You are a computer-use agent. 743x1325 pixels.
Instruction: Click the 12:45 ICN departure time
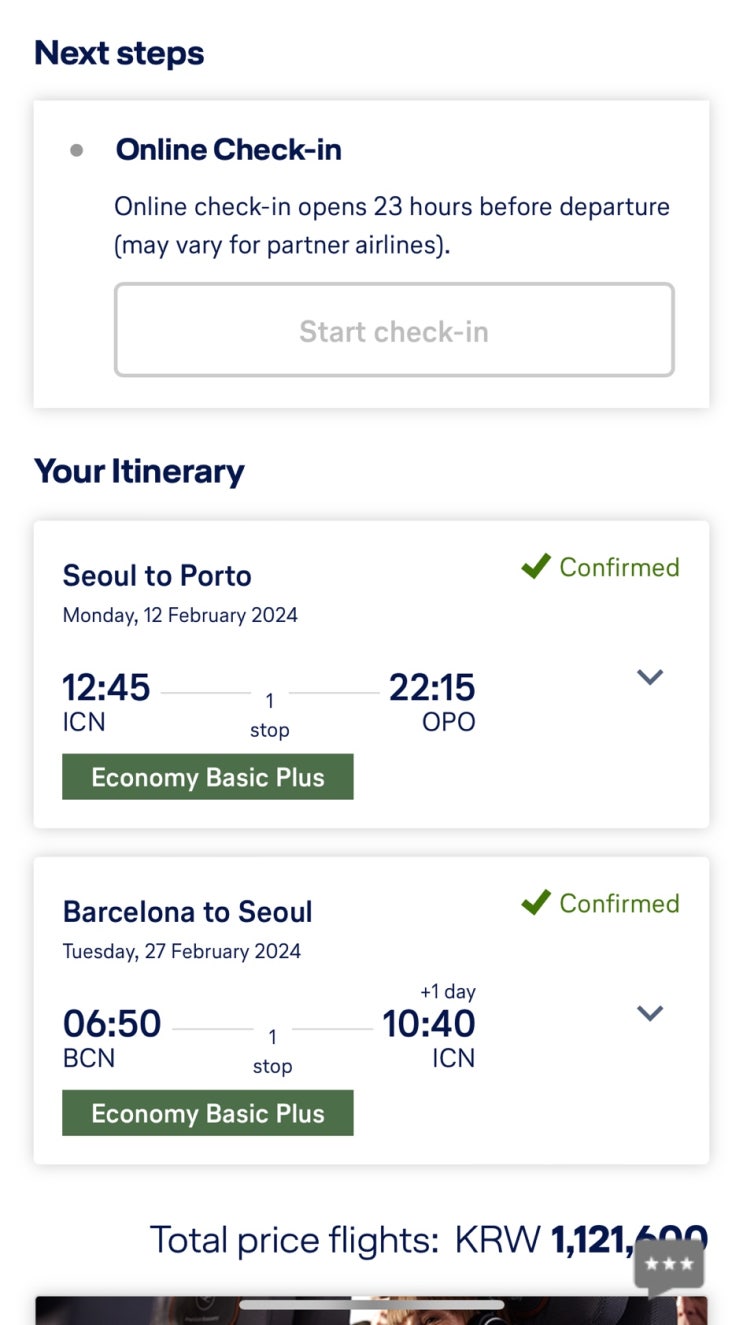pyautogui.click(x=106, y=688)
